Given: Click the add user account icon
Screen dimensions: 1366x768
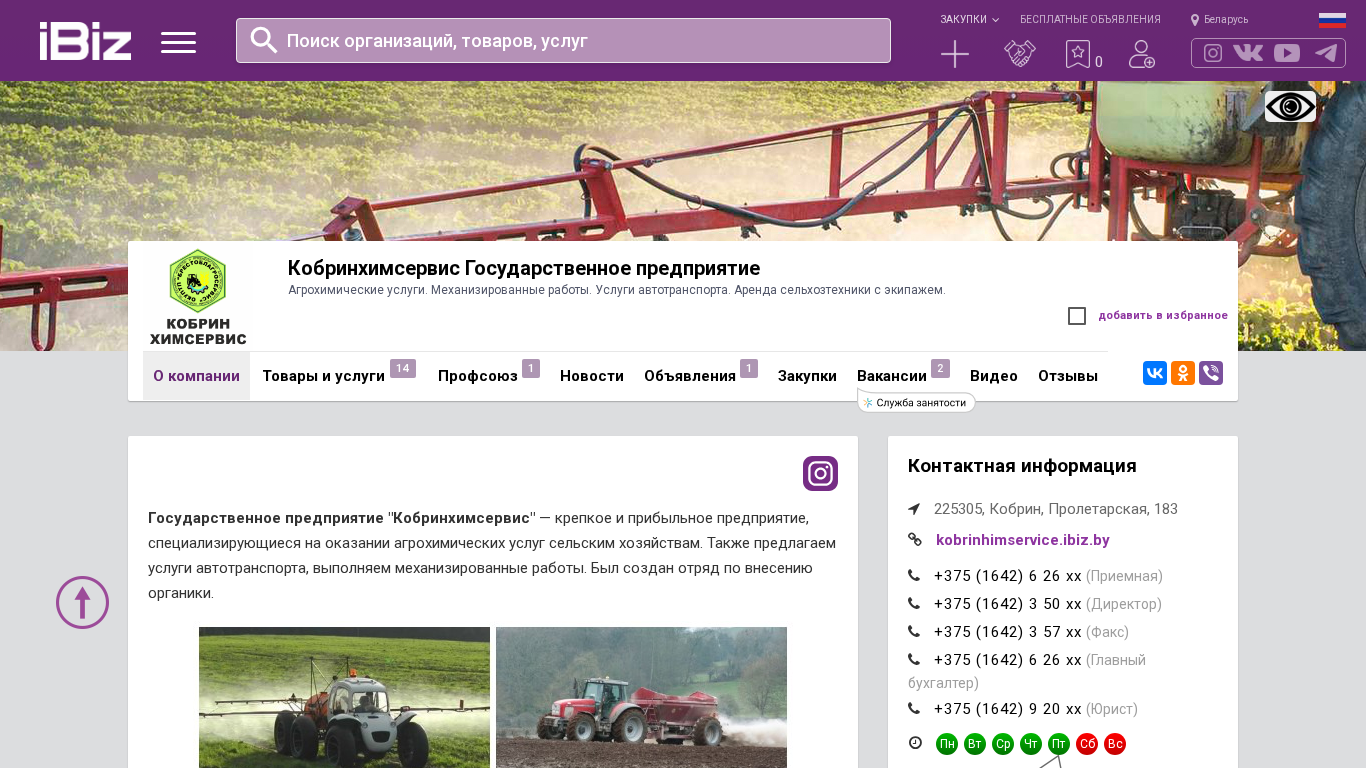Looking at the screenshot, I should click(1142, 54).
